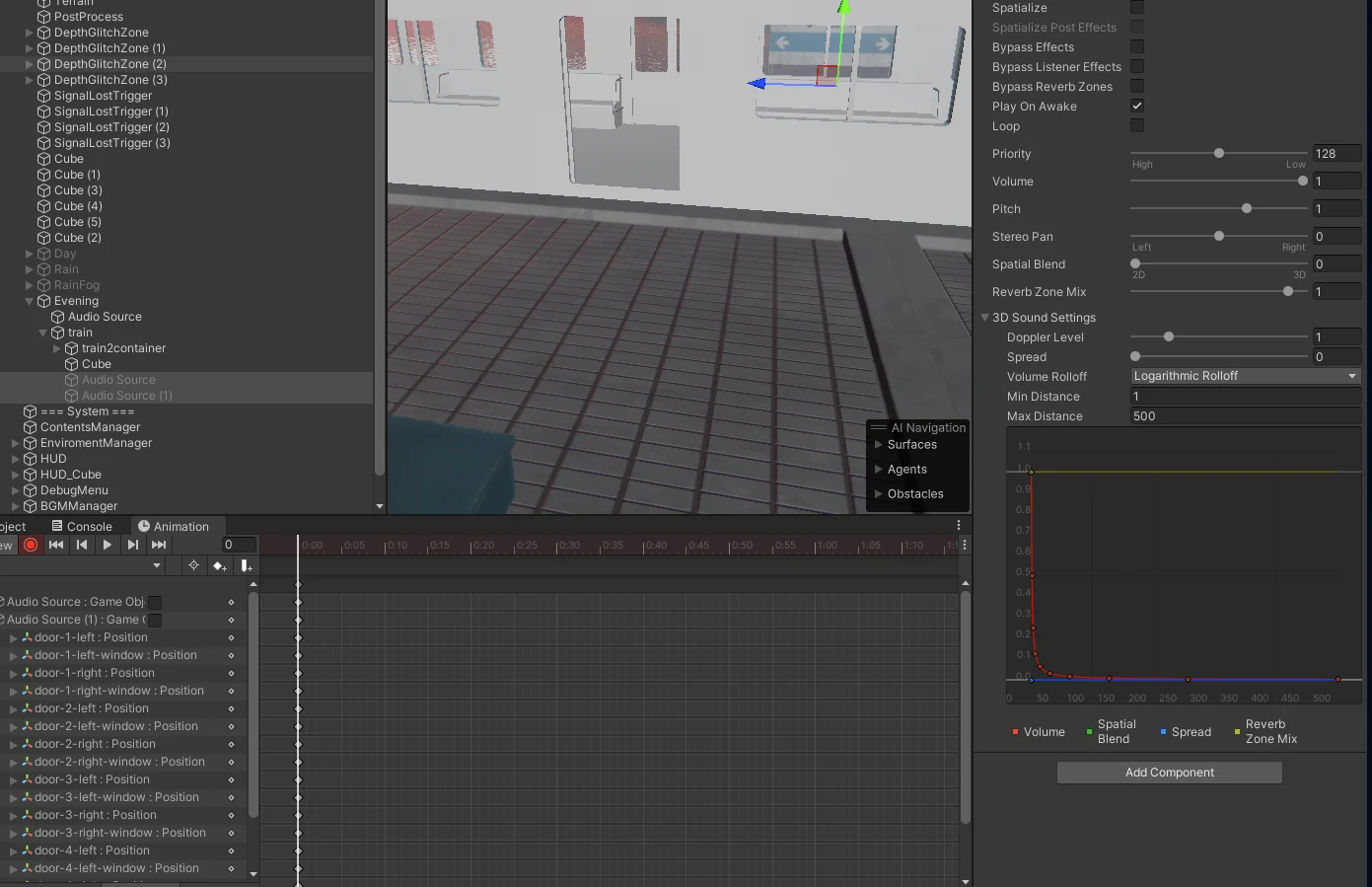Jump to first keyframe of the clip

56,545
